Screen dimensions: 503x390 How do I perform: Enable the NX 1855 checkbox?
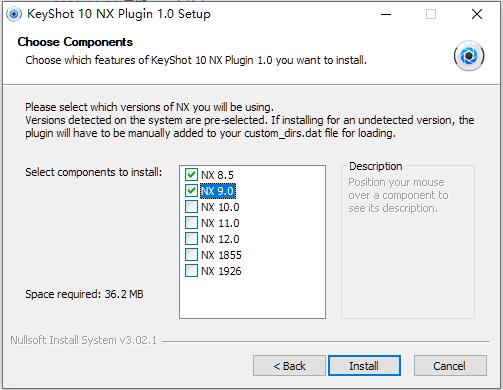(x=191, y=255)
